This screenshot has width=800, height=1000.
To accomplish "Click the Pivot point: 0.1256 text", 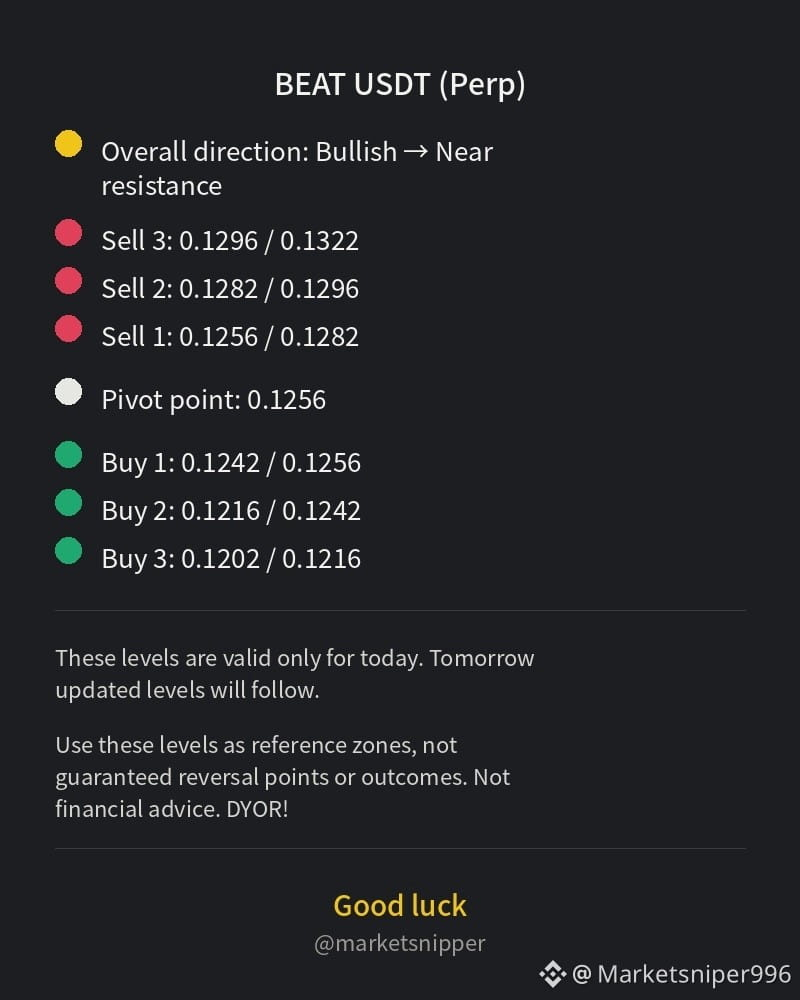I will click(214, 401).
